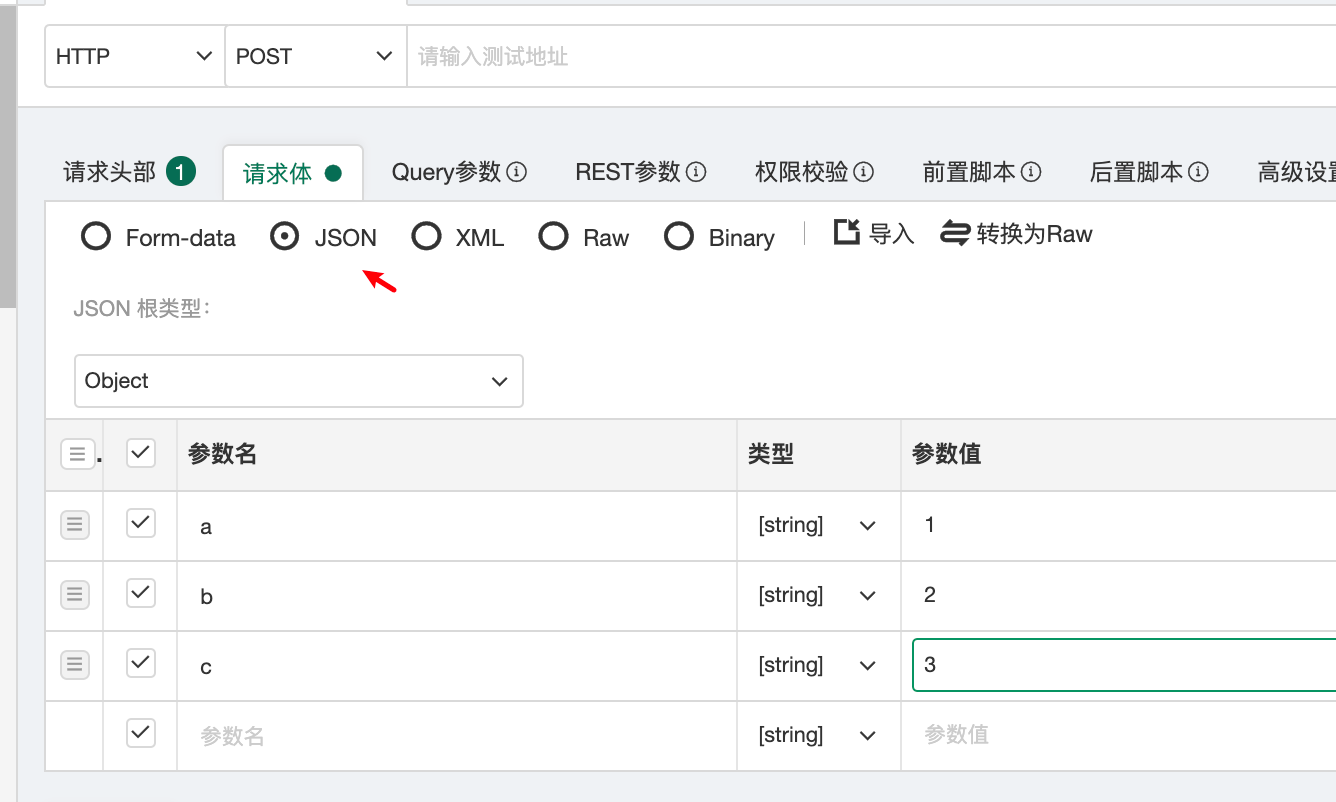Click the empty 参数名 placeholder field
The height and width of the screenshot is (802, 1336).
[457, 736]
